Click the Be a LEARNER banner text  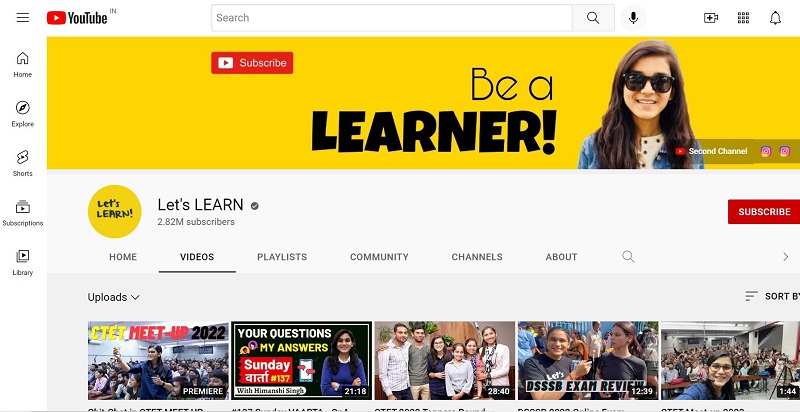point(434,111)
